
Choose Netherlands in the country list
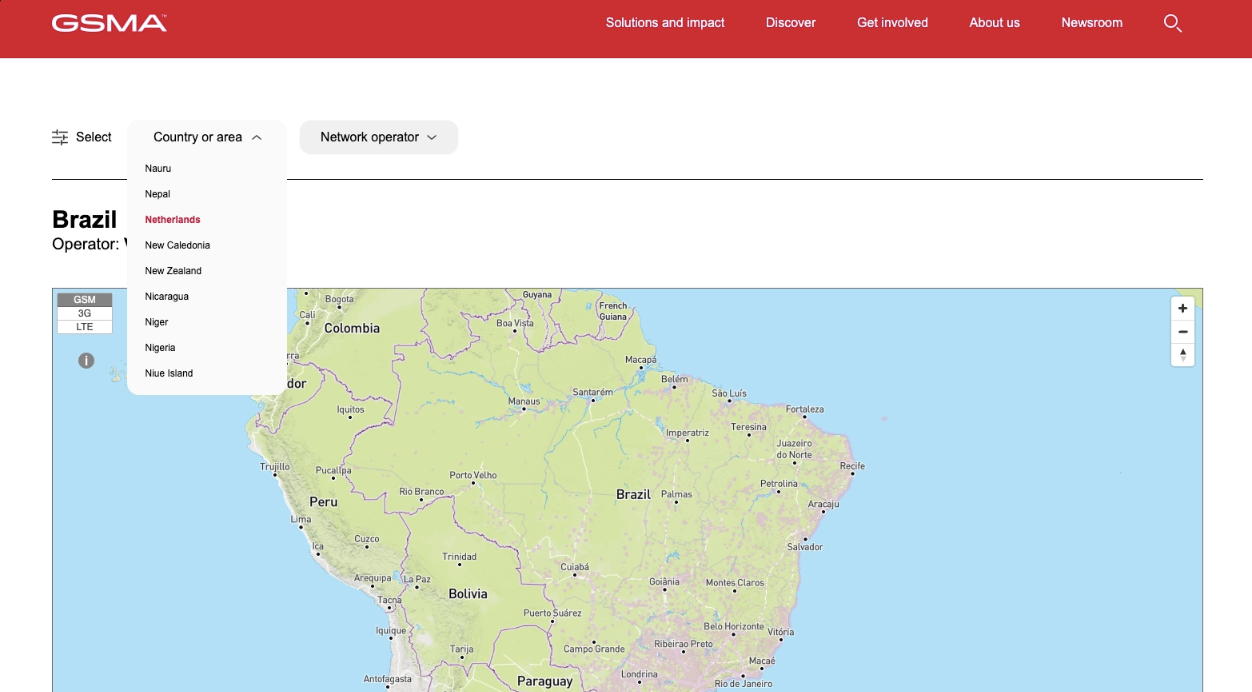(172, 219)
